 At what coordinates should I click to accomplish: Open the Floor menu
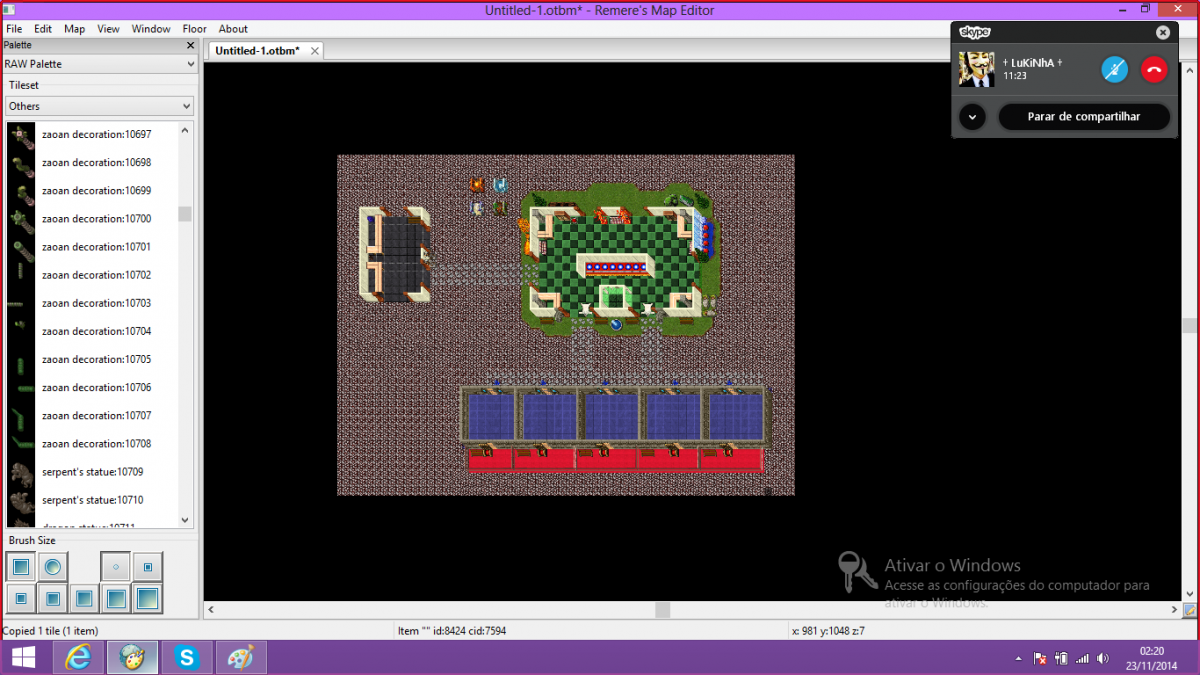click(x=194, y=29)
